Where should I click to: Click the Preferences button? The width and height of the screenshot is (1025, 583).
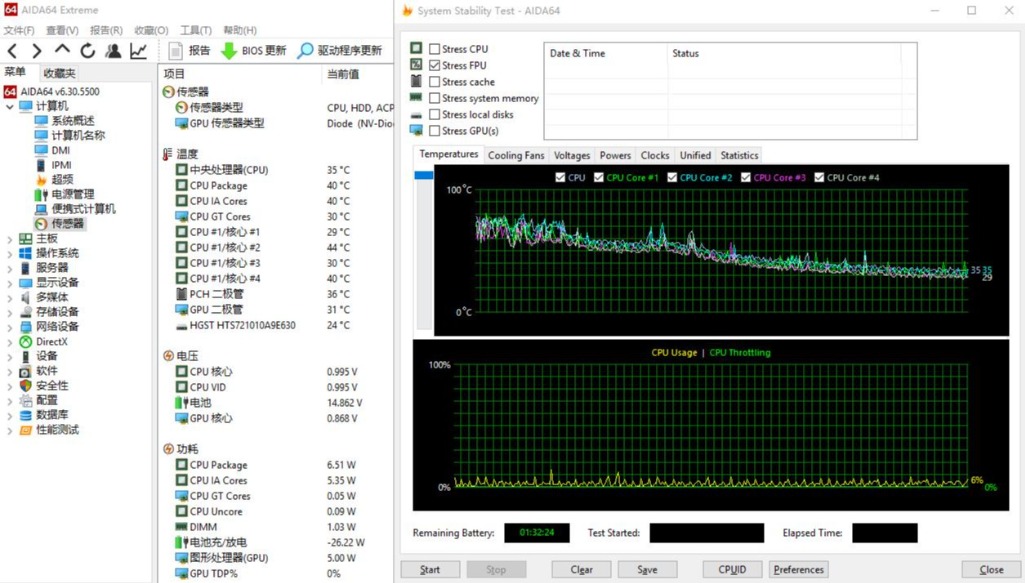pyautogui.click(x=798, y=570)
